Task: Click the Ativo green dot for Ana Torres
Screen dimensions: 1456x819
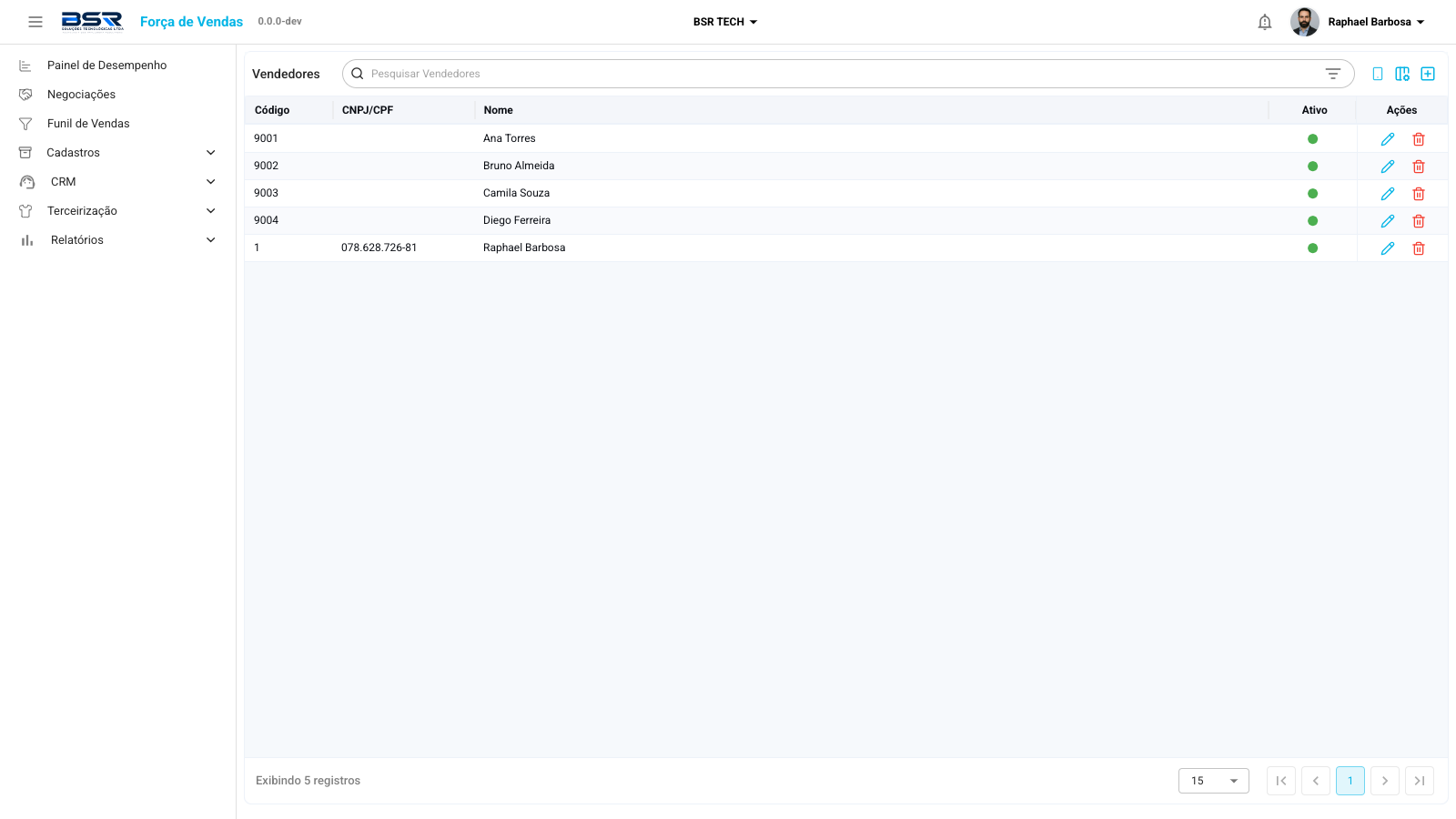Action: point(1312,139)
